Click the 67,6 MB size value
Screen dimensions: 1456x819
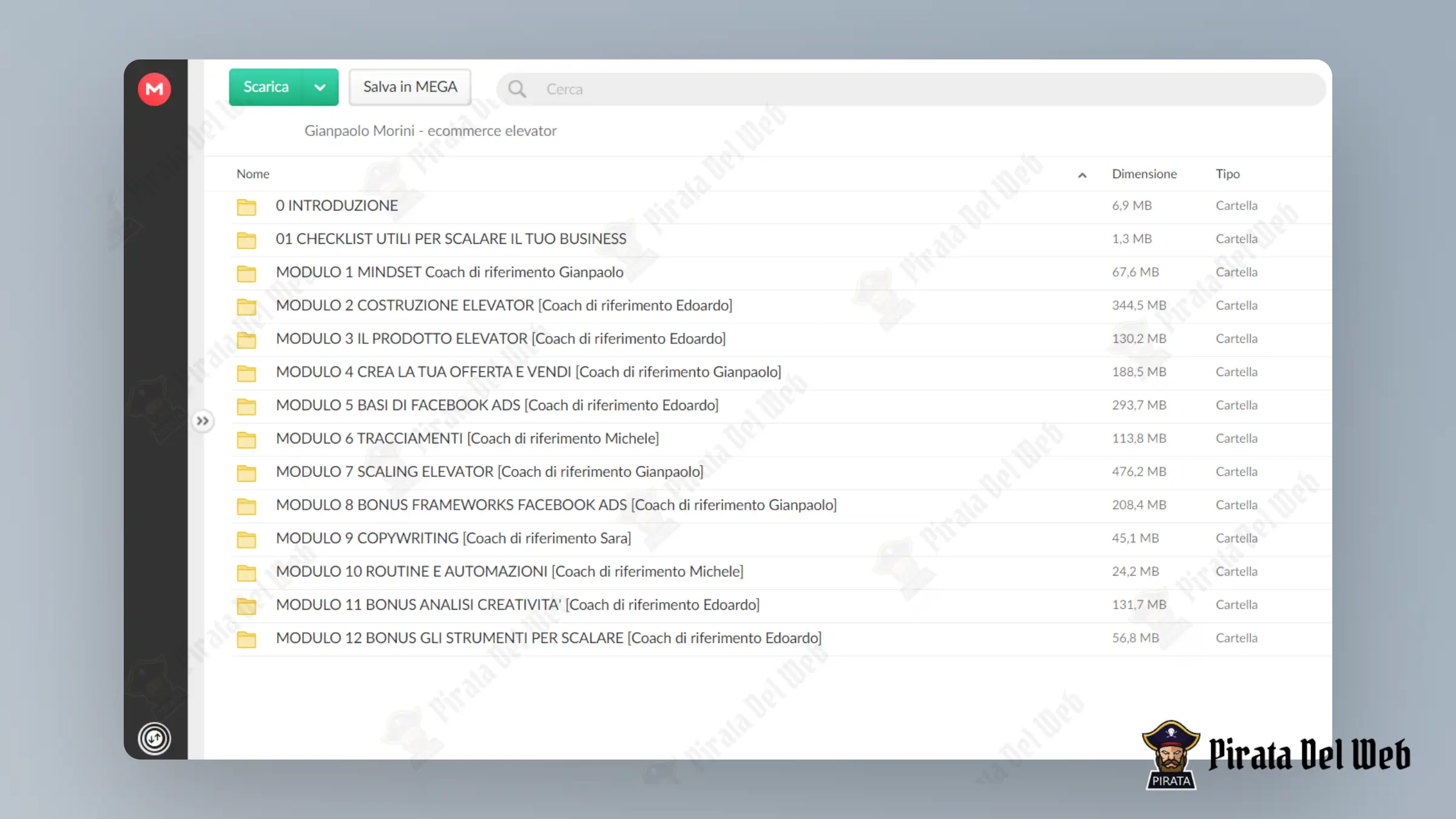[x=1135, y=272]
